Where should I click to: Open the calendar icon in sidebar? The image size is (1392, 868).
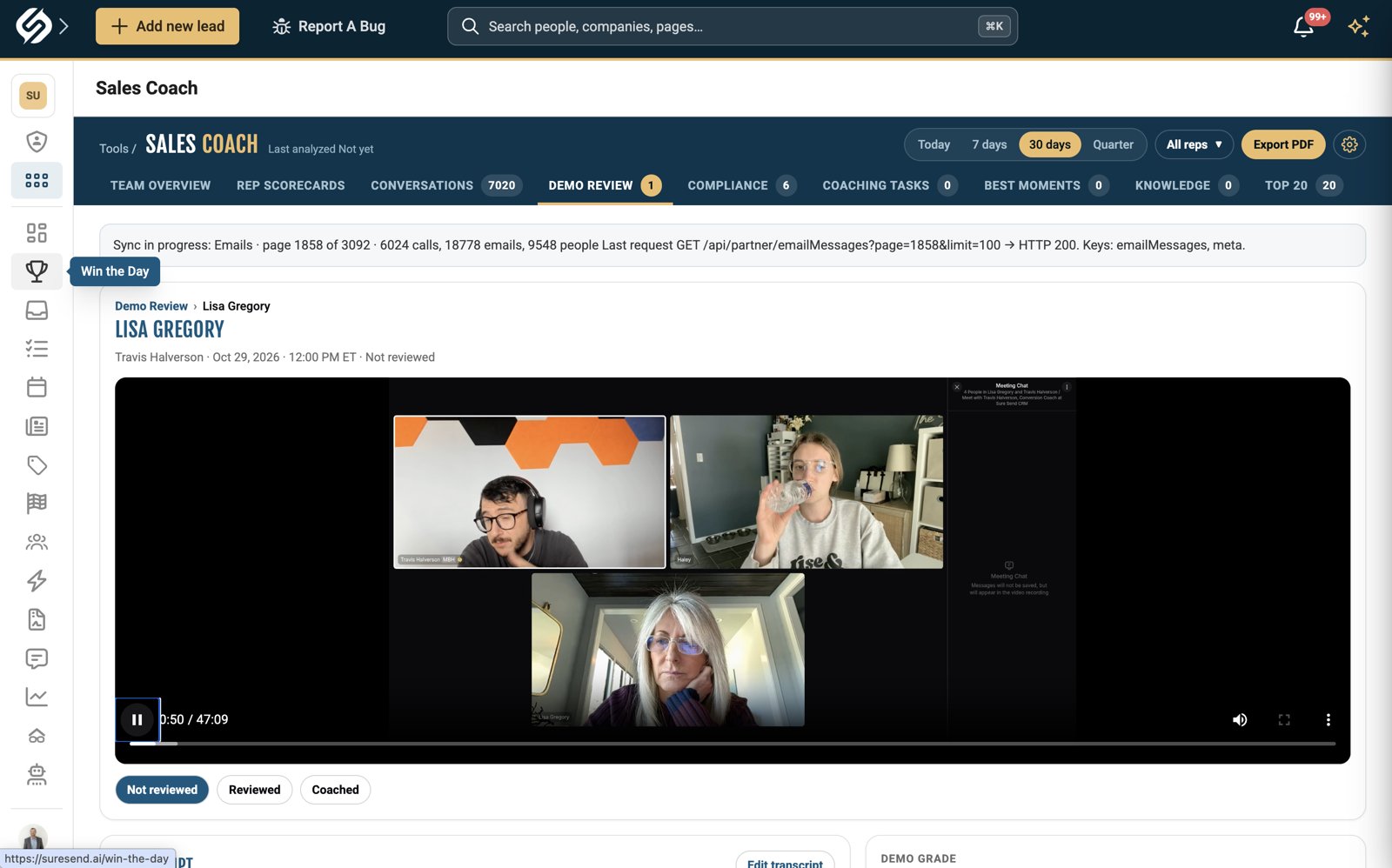(x=37, y=387)
